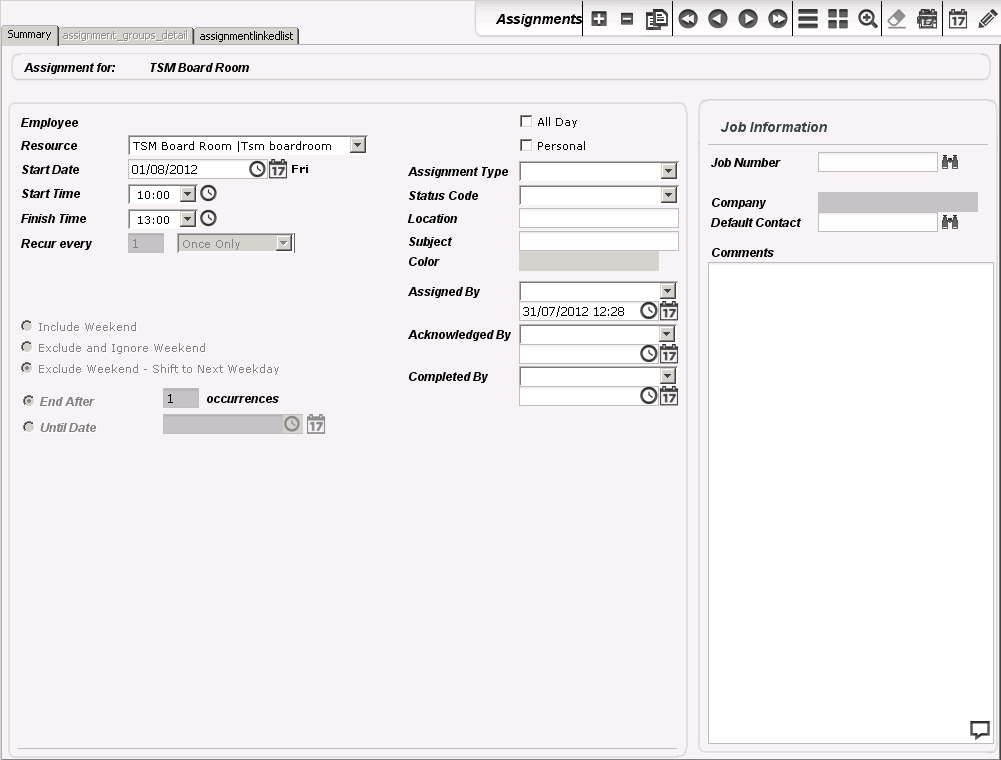
Task: Open the Assignment Type dropdown
Action: coord(669,172)
